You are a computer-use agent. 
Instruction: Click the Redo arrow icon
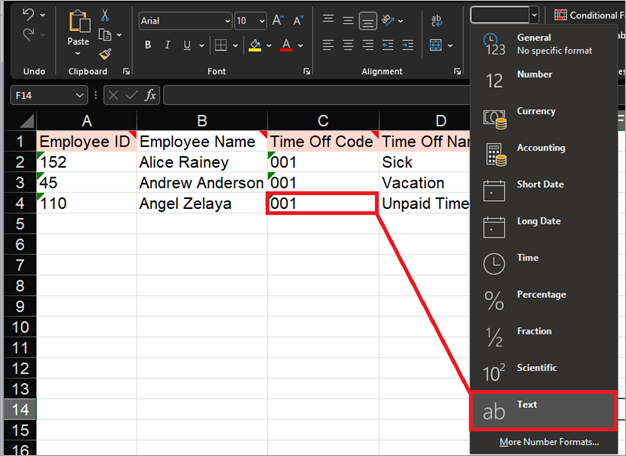[x=28, y=34]
